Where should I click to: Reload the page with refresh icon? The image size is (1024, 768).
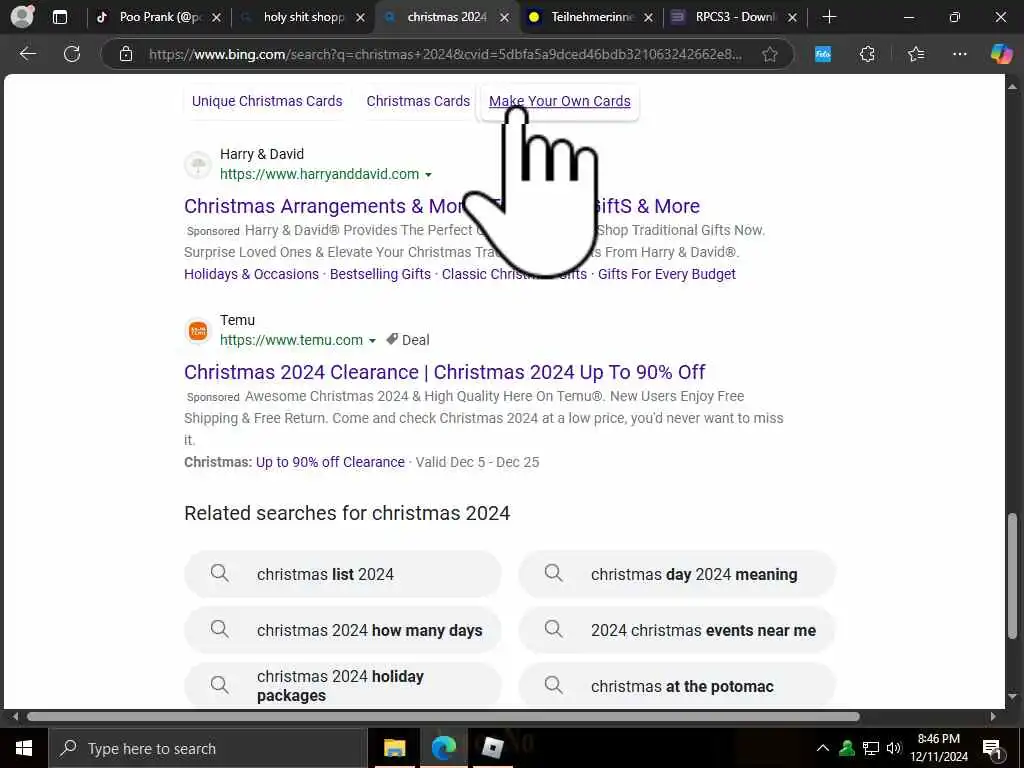(x=72, y=54)
